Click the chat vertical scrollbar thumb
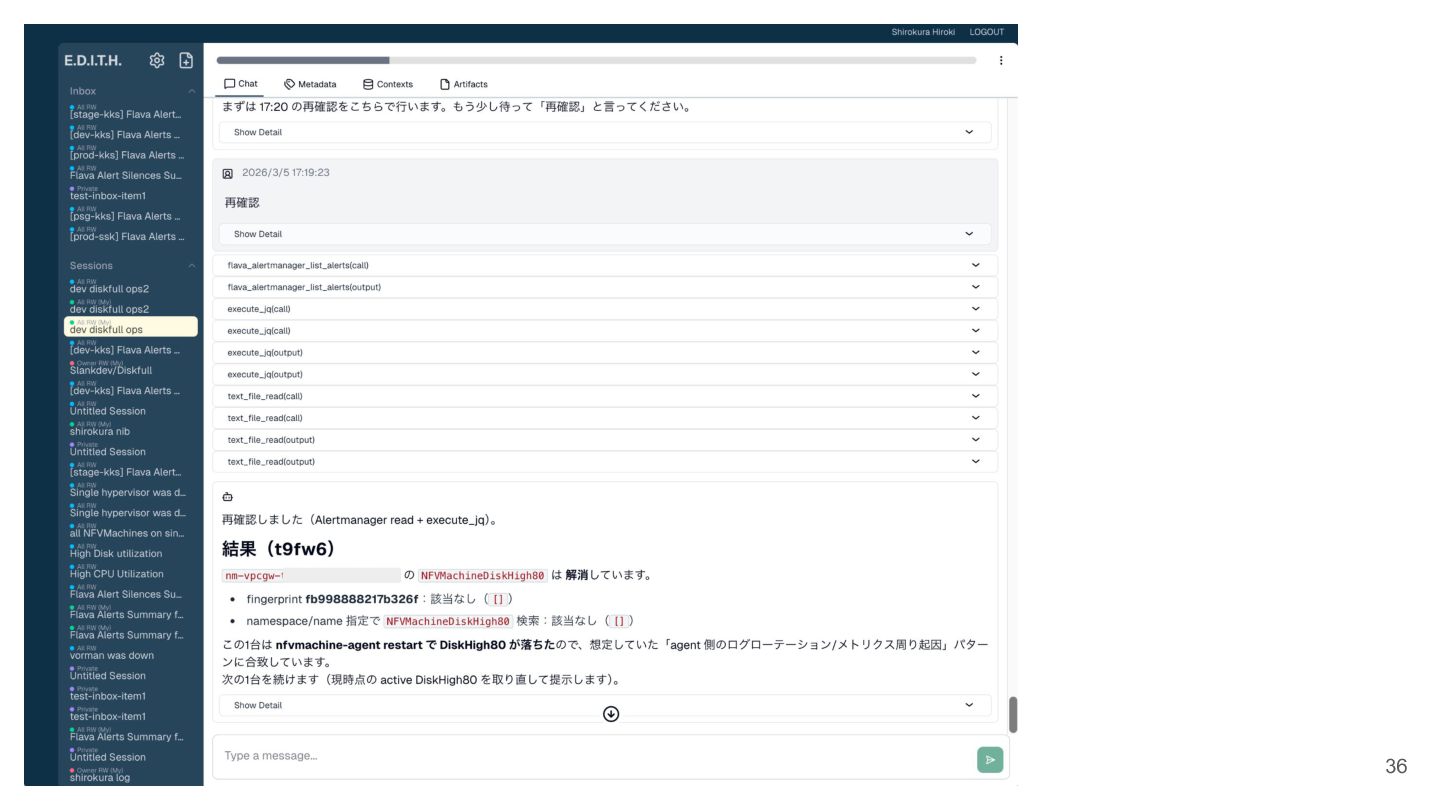 tap(1013, 714)
